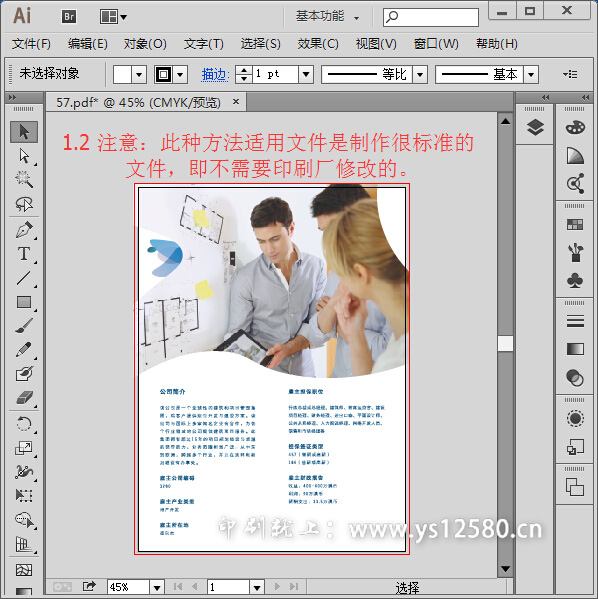Expand the stroke color dropdown arrow
The height and width of the screenshot is (599, 598).
(180, 74)
